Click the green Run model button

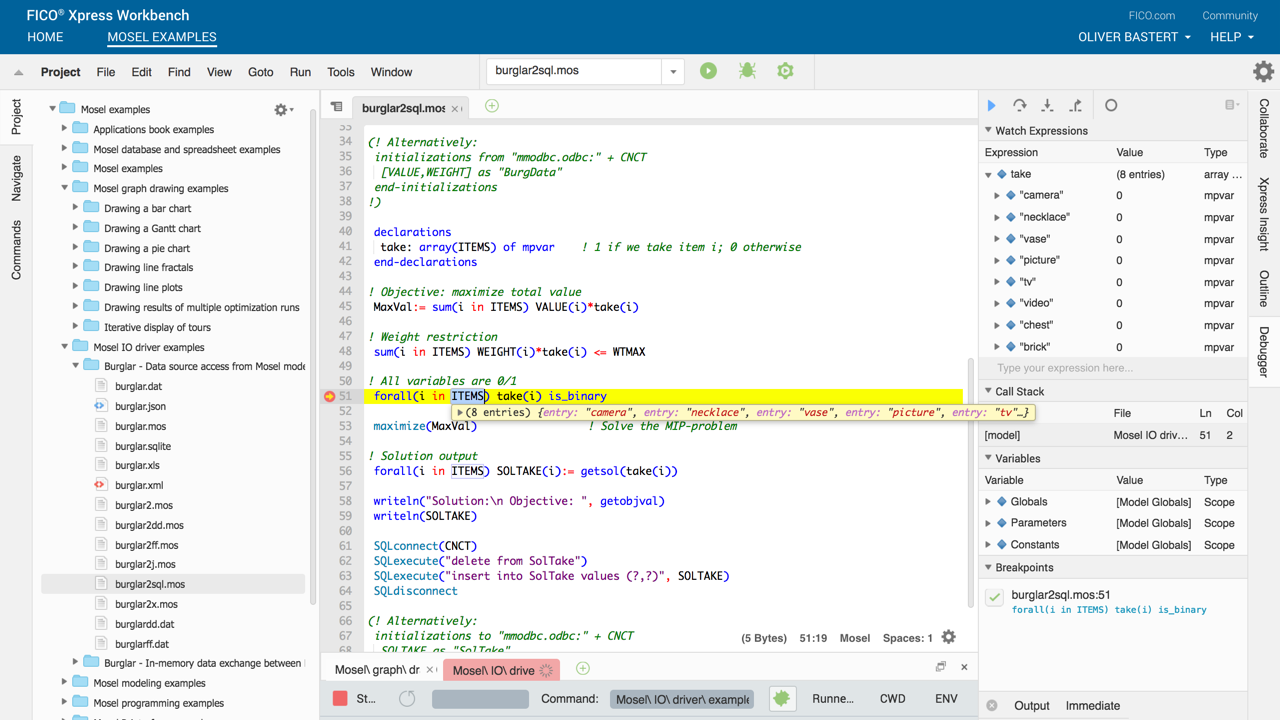[x=708, y=71]
